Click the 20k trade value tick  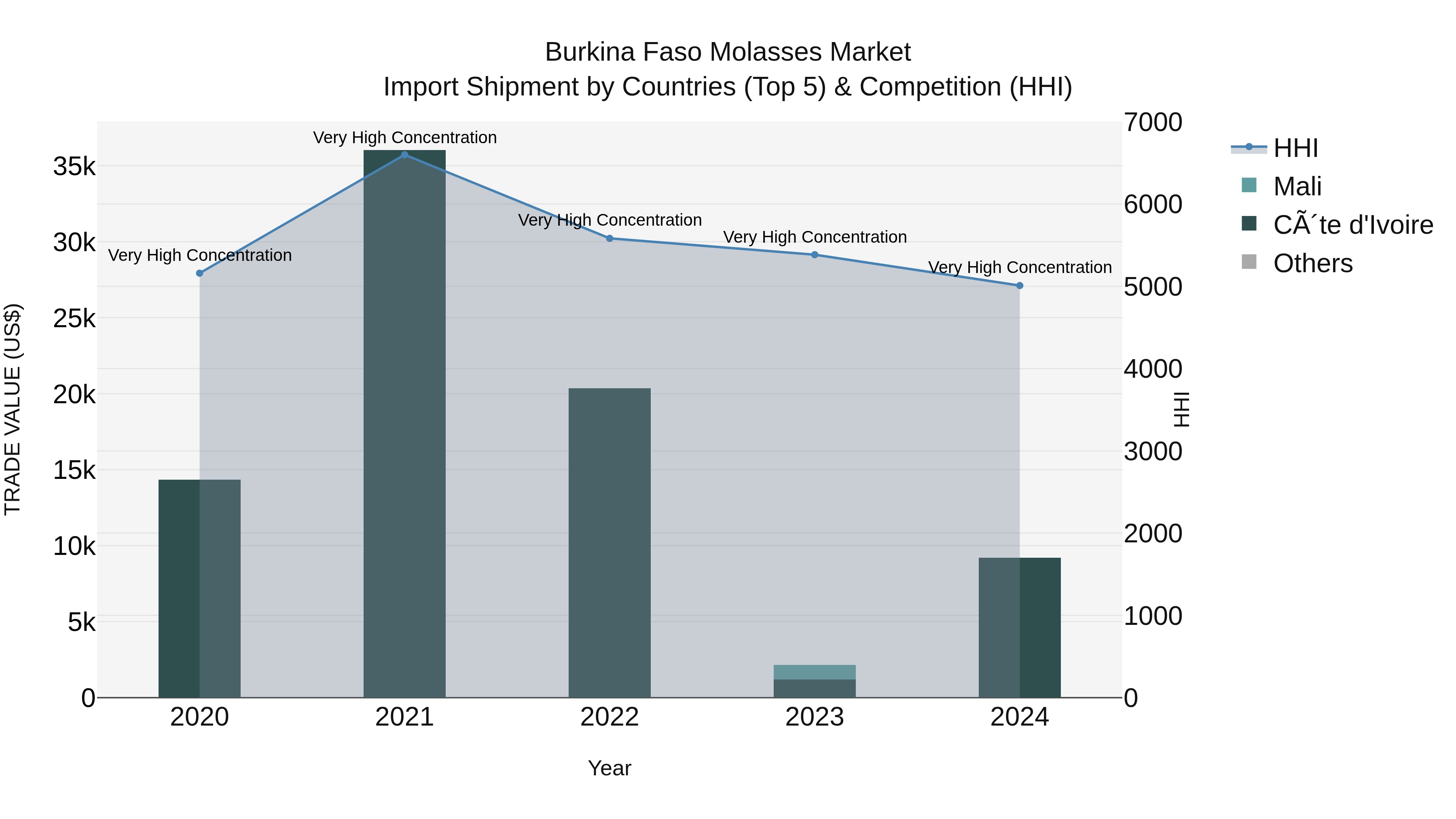pos(74,394)
